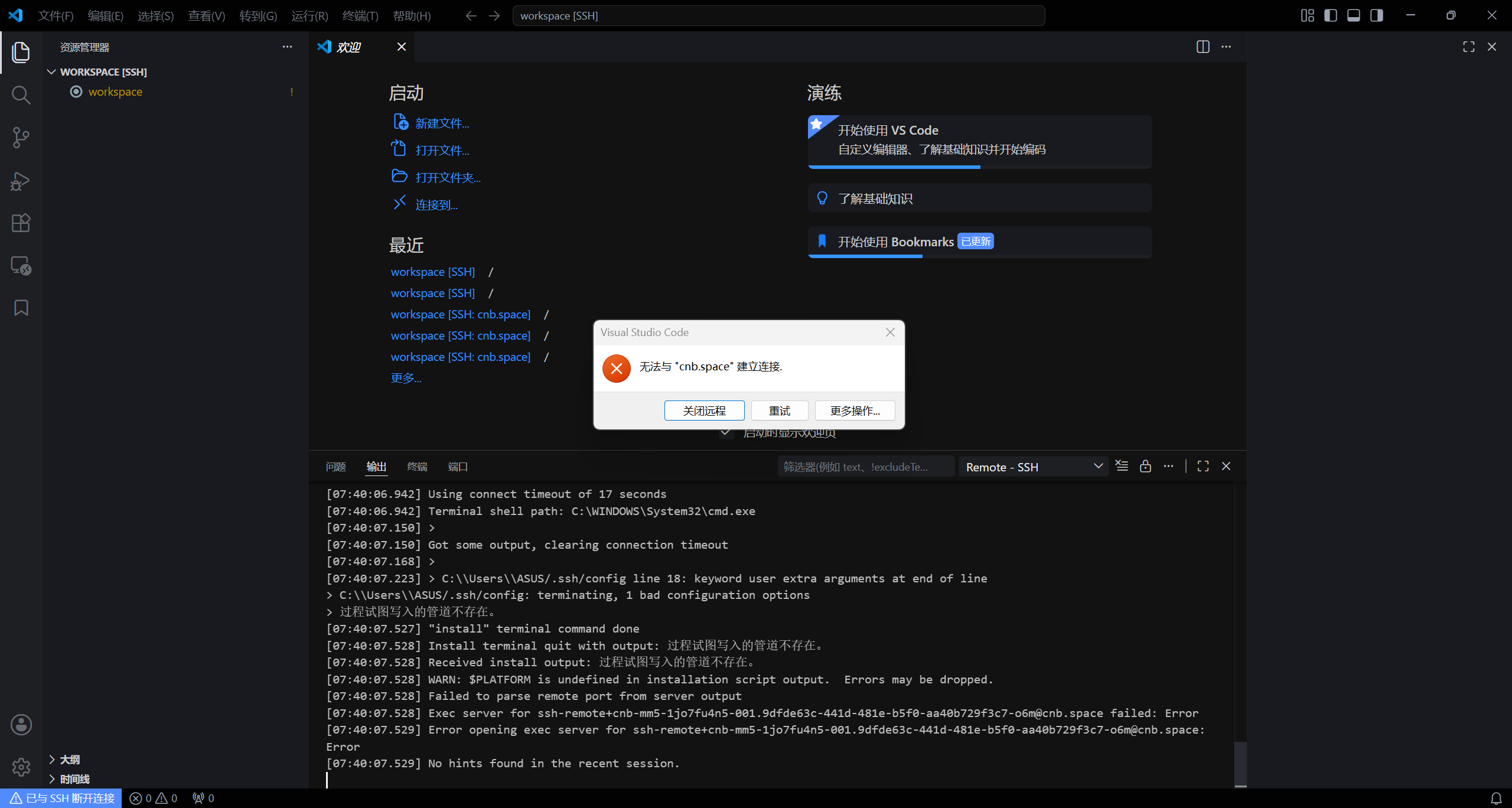Click the ports forwarded indicator in status bar
Viewport: 1512px width, 808px height.
[x=203, y=799]
